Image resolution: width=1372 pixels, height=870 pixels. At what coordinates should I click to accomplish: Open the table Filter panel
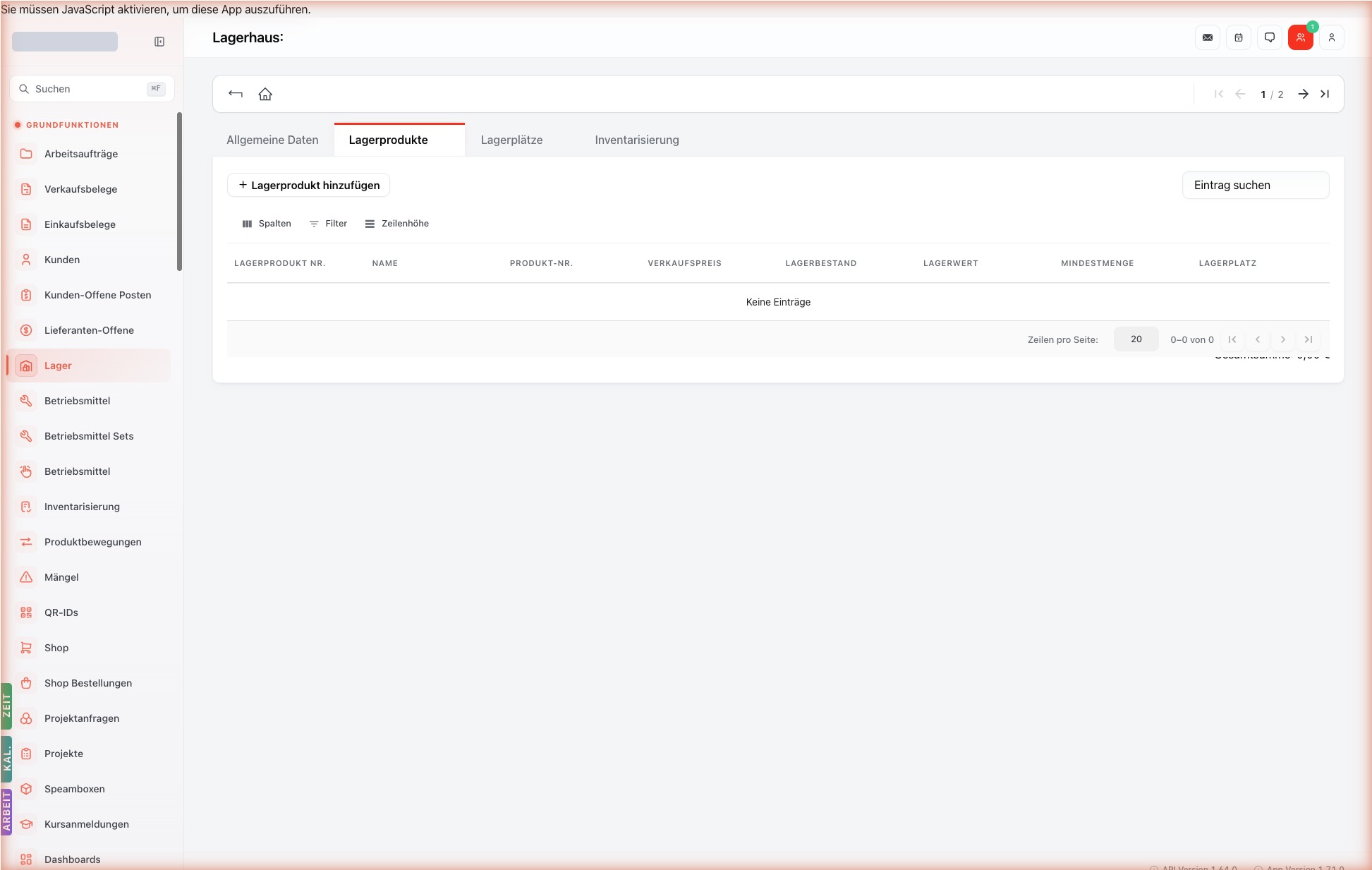(329, 224)
